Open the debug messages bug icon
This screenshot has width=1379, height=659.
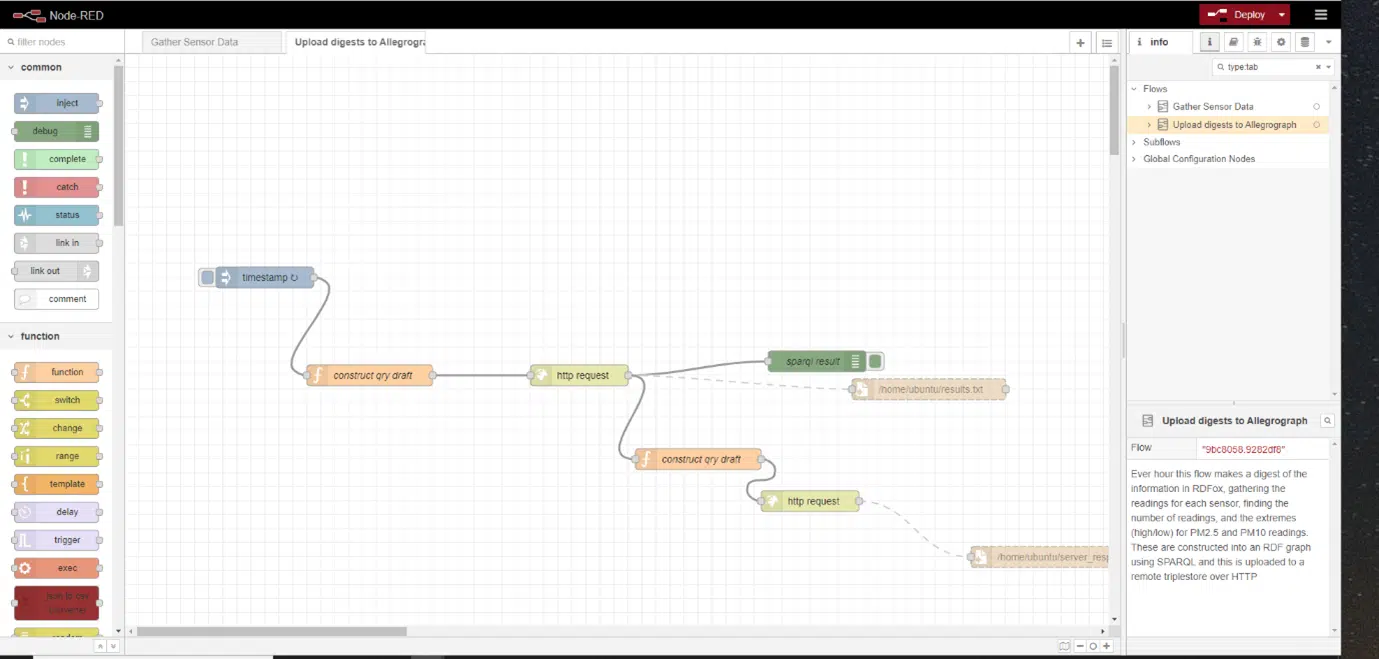[1257, 42]
